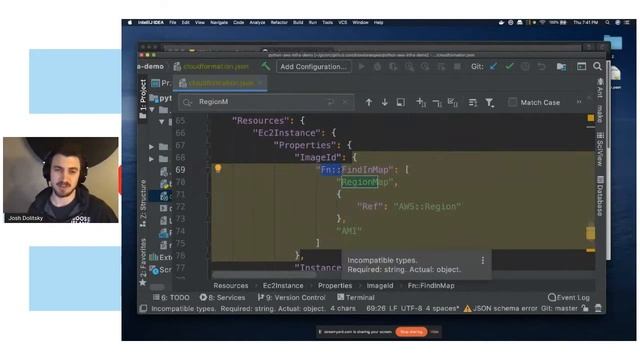Open the 9: Version Control tab

291,298
